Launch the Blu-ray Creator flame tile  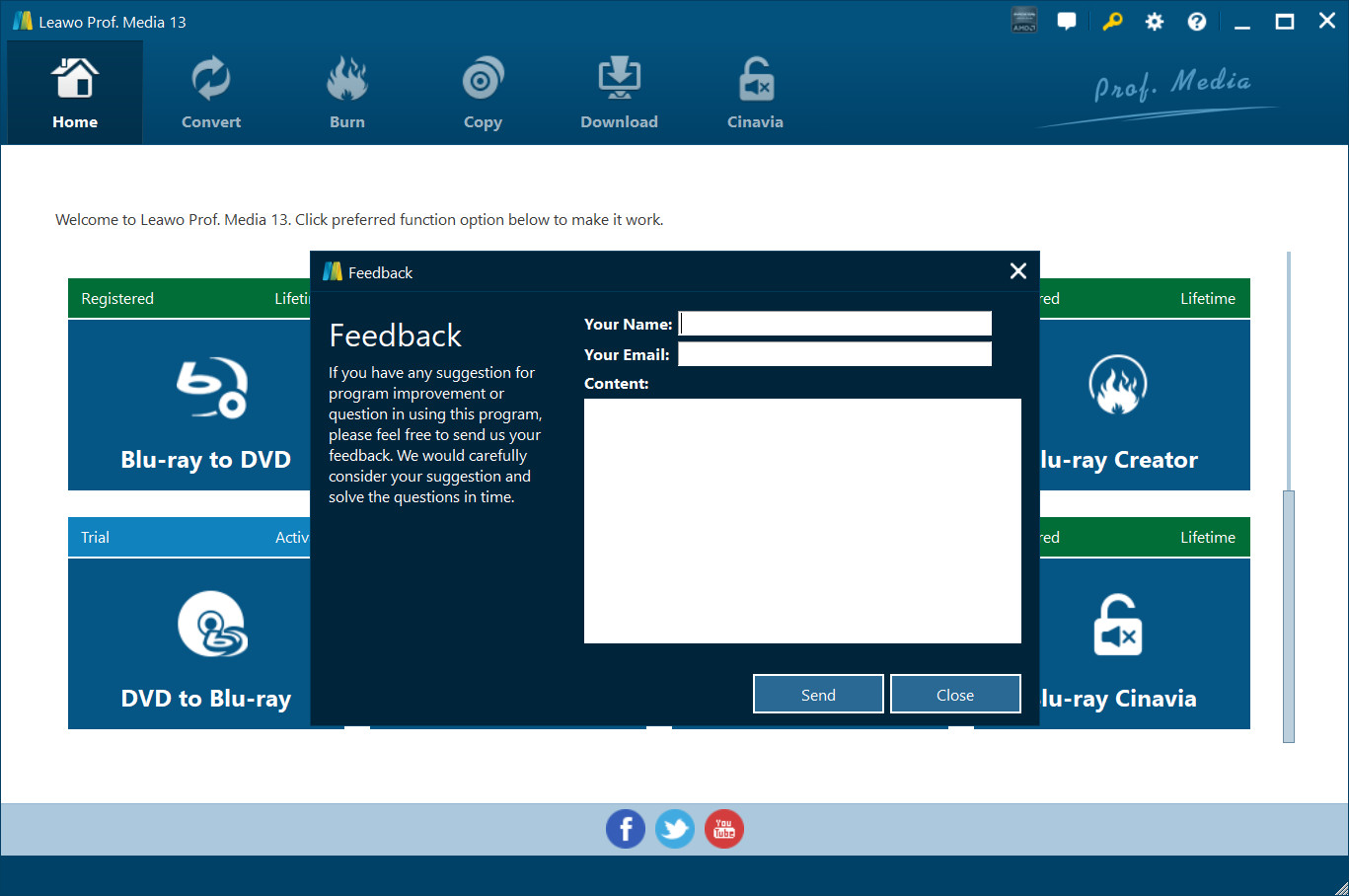coord(1145,405)
